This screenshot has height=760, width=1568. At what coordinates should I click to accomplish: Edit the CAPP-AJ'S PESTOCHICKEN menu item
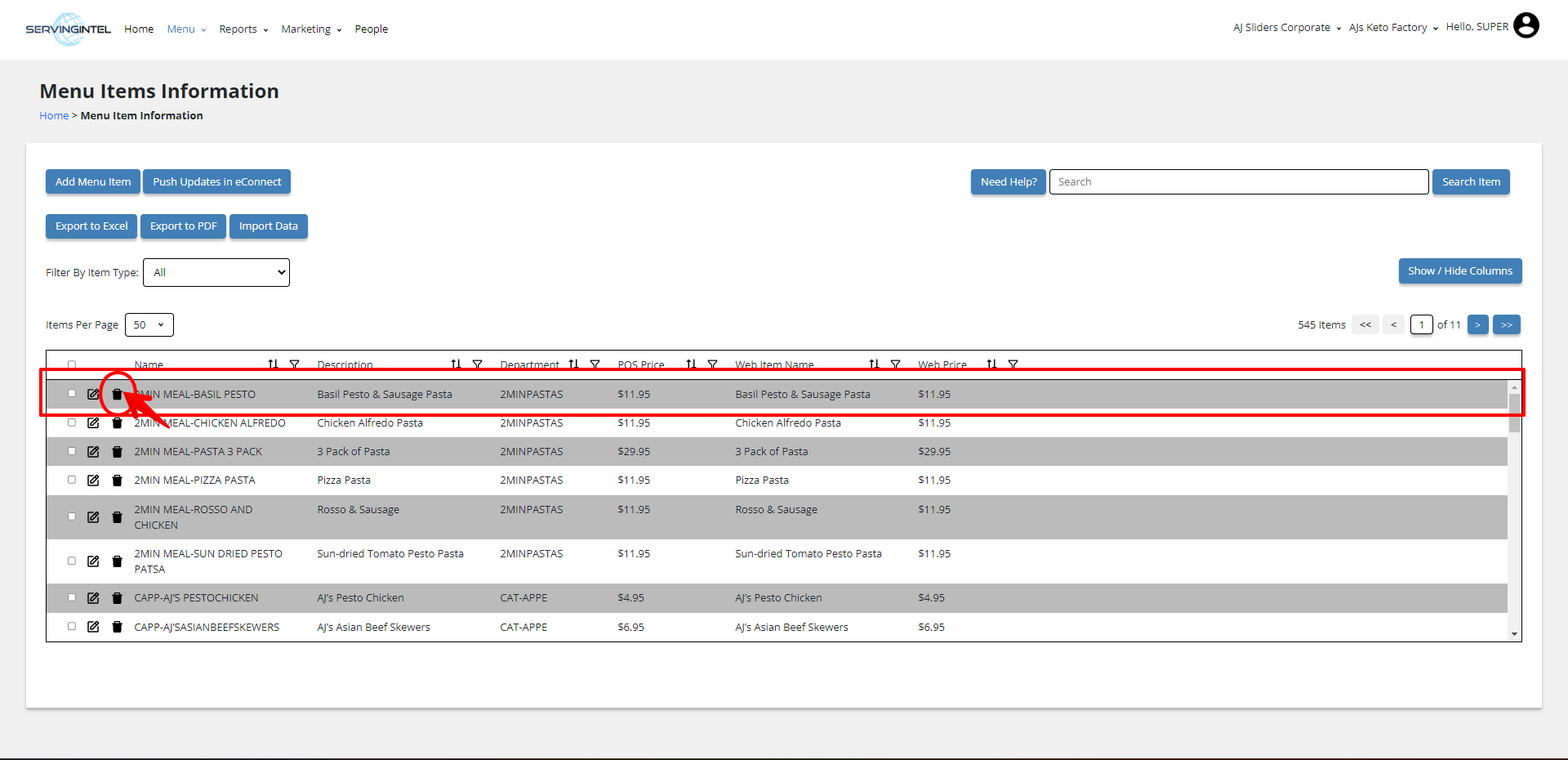(x=93, y=598)
